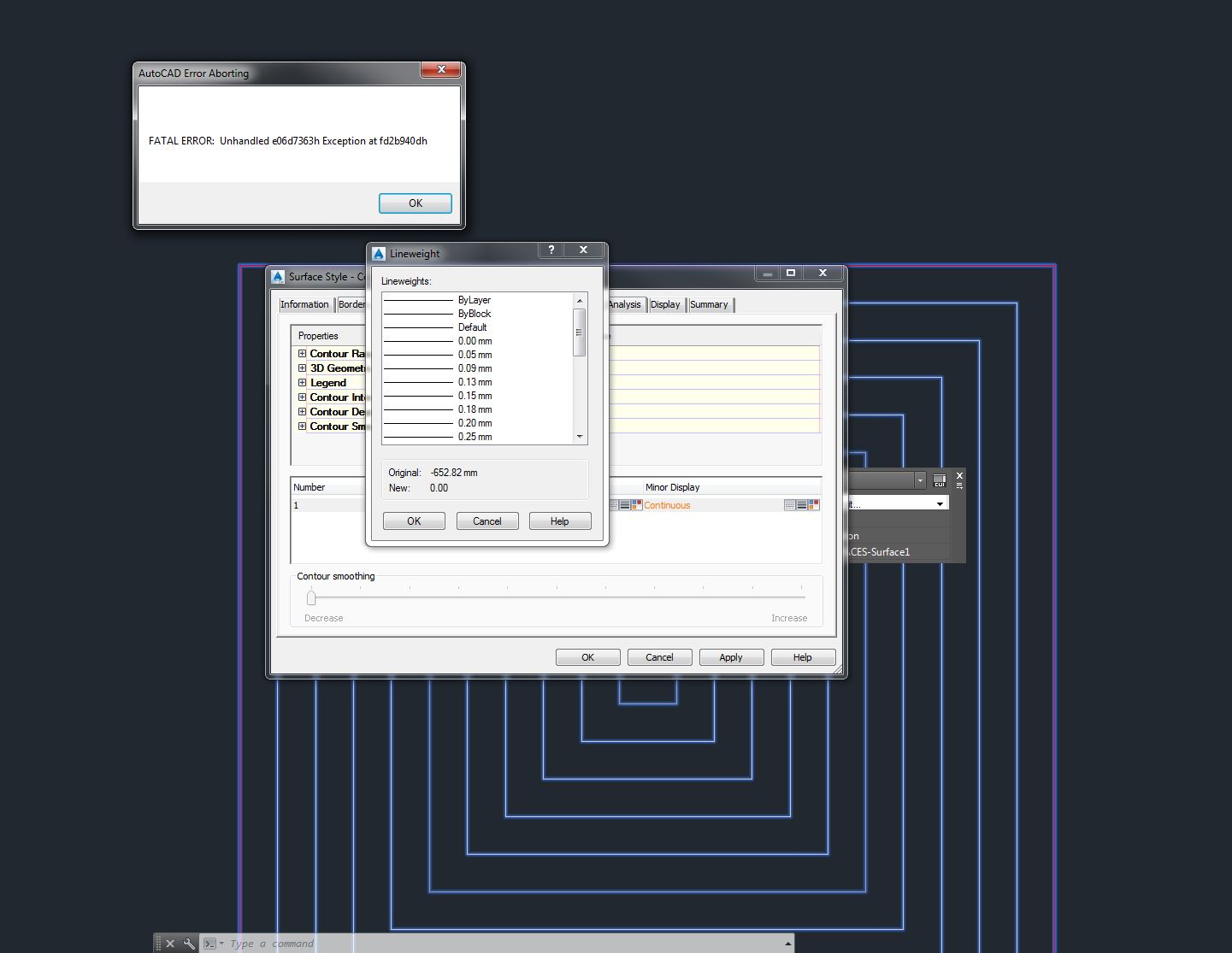The image size is (1232, 953).
Task: Choose the 0.18 mm lineweight
Action: click(x=478, y=409)
